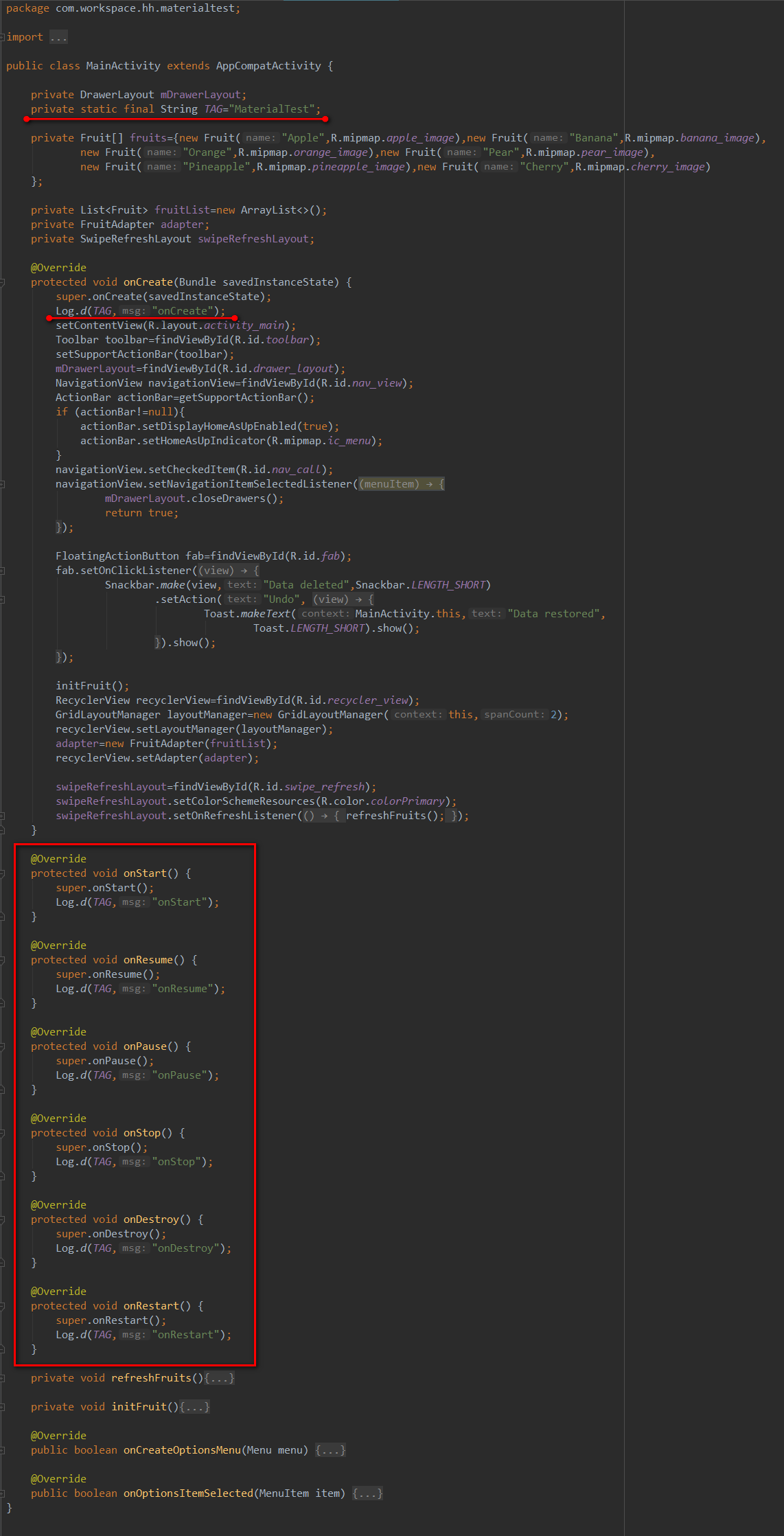Expand folded body of refreshFruits method

(220, 1378)
